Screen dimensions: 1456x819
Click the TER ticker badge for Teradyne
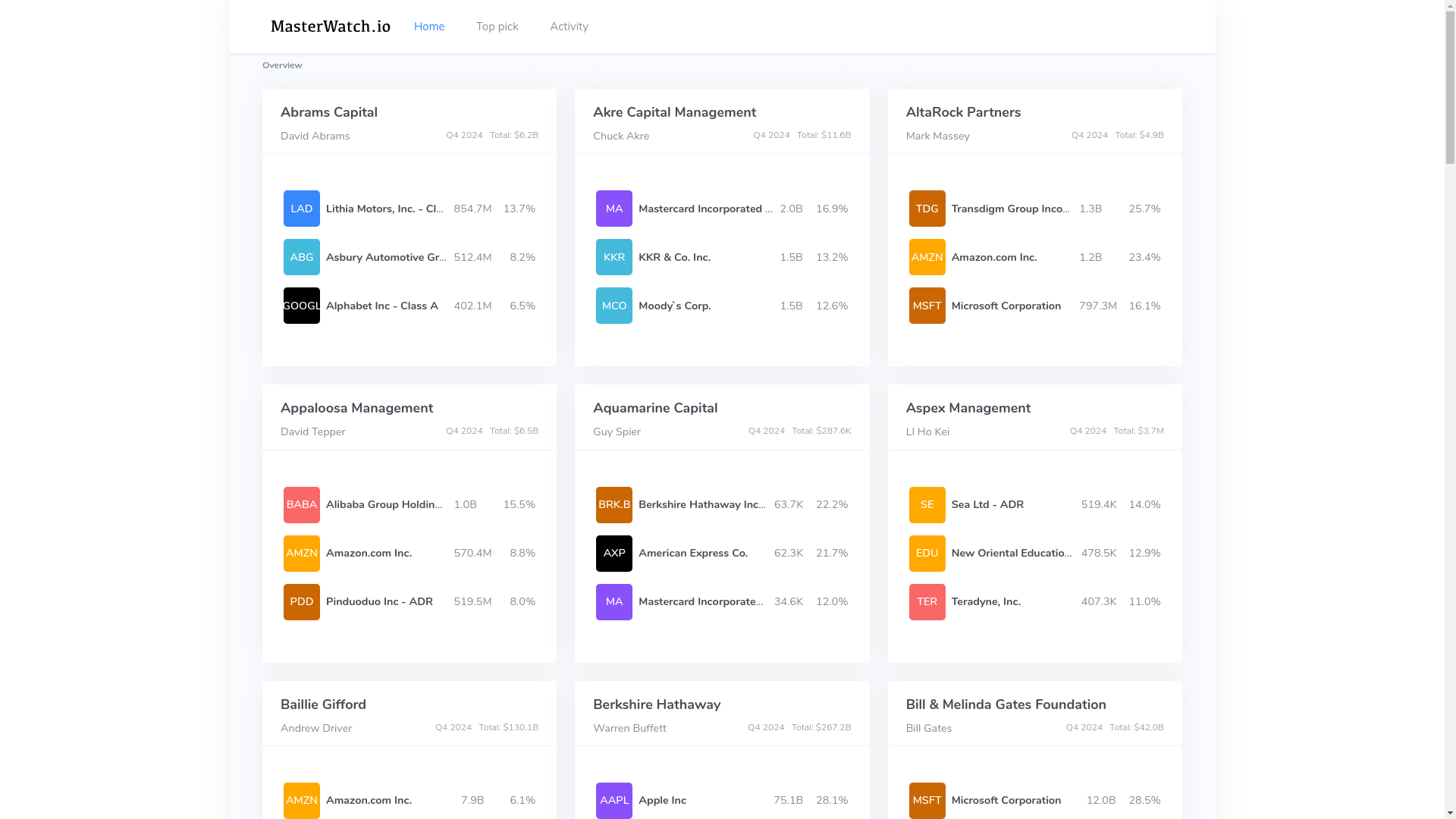click(927, 602)
